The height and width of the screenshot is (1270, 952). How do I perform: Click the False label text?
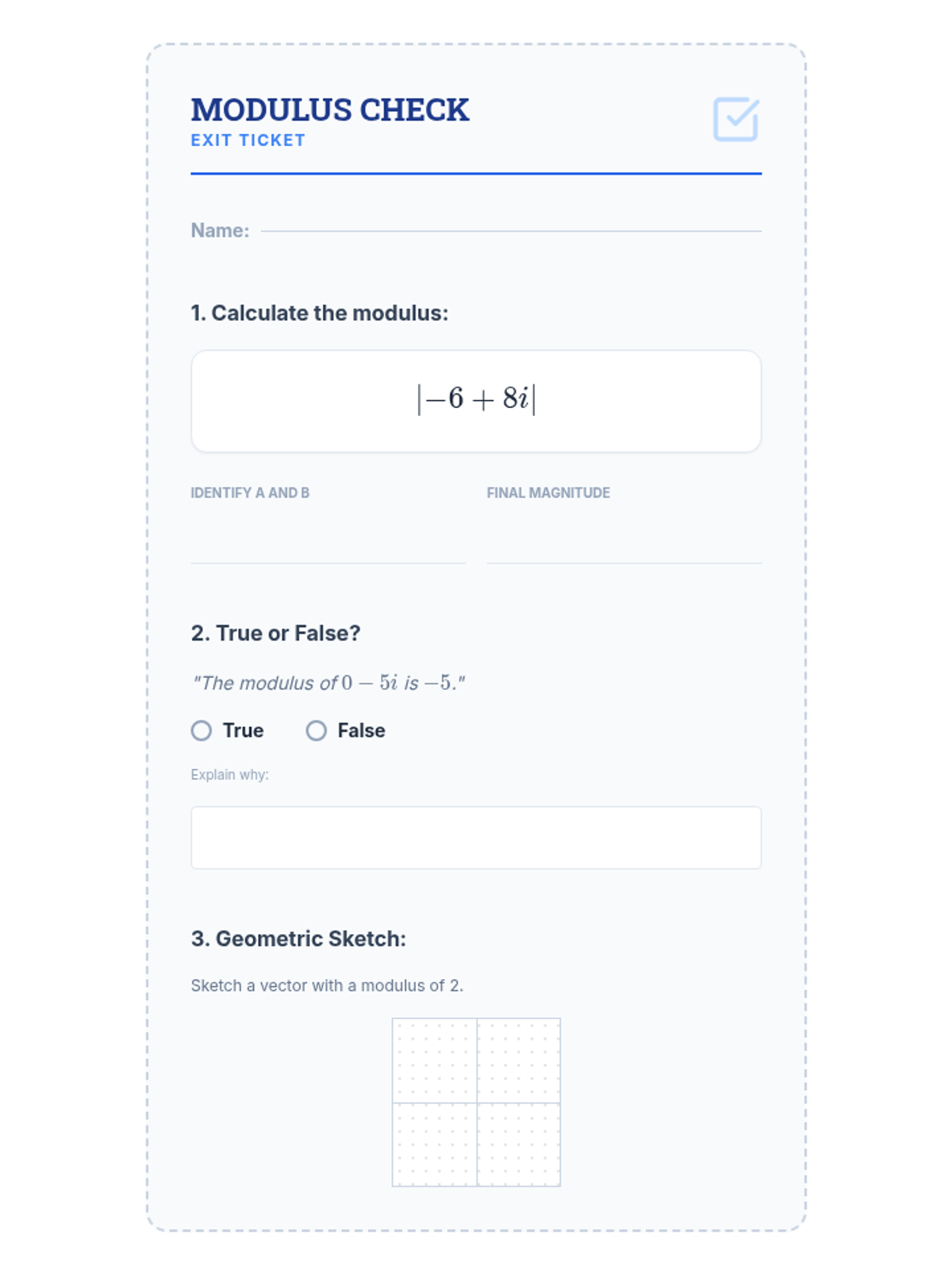pyautogui.click(x=361, y=730)
